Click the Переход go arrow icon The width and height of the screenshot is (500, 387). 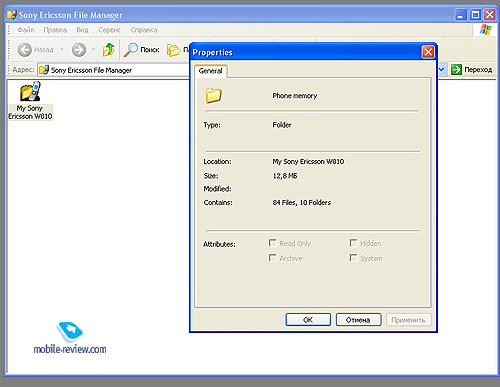pos(456,70)
